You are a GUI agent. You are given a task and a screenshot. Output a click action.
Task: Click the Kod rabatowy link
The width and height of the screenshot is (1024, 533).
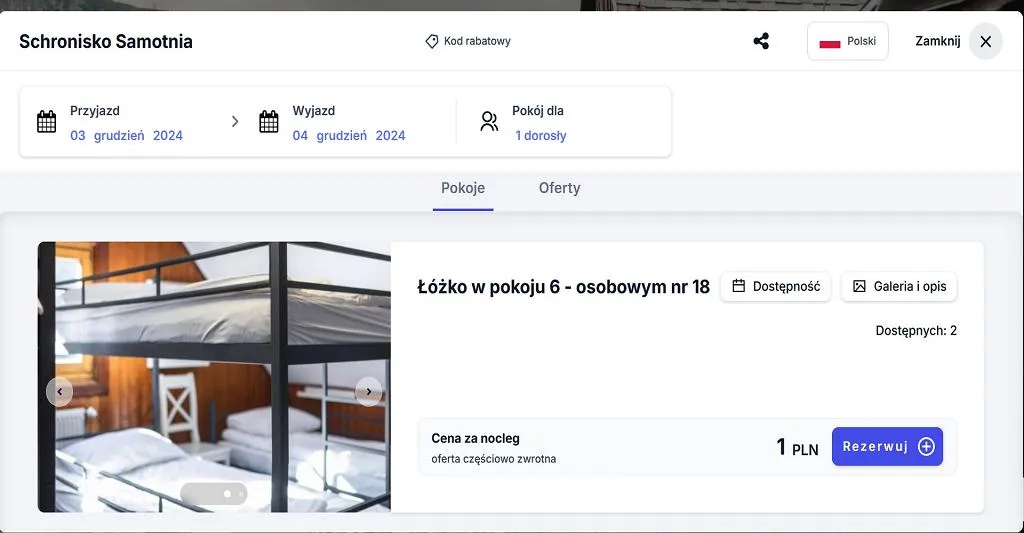coord(477,41)
